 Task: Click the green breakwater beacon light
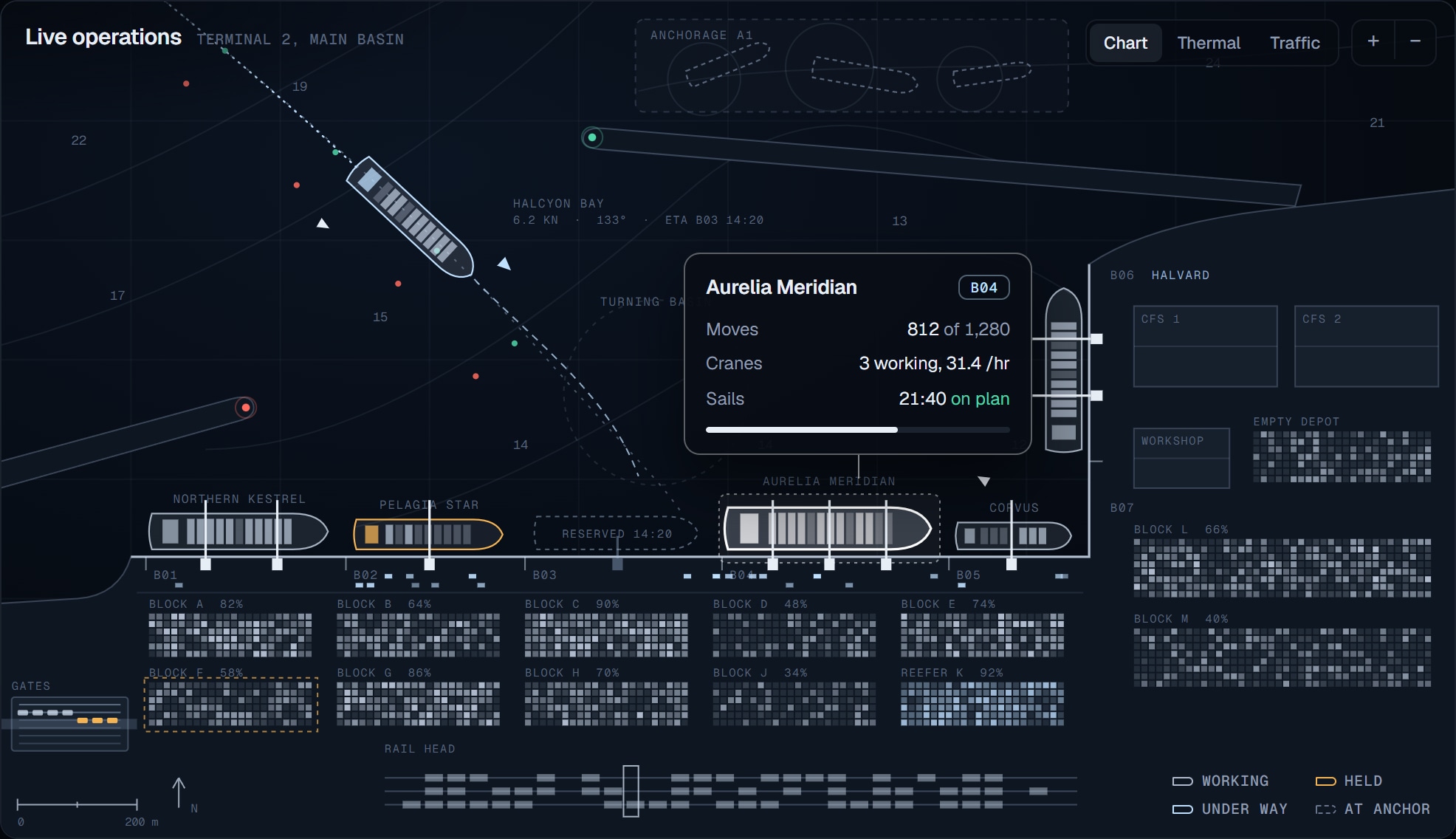(592, 137)
